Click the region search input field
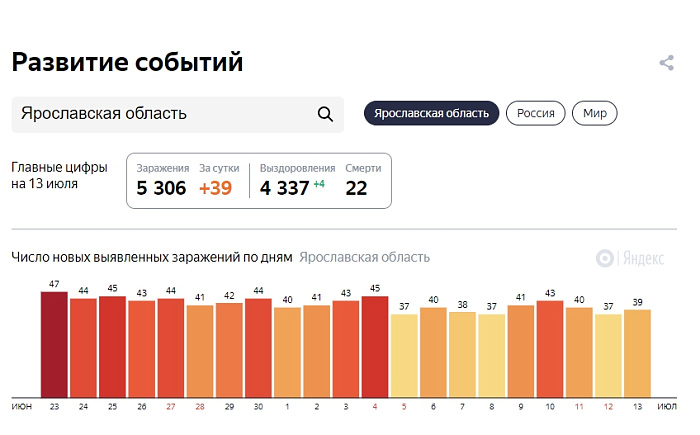This screenshot has height=435, width=700. pos(178,114)
